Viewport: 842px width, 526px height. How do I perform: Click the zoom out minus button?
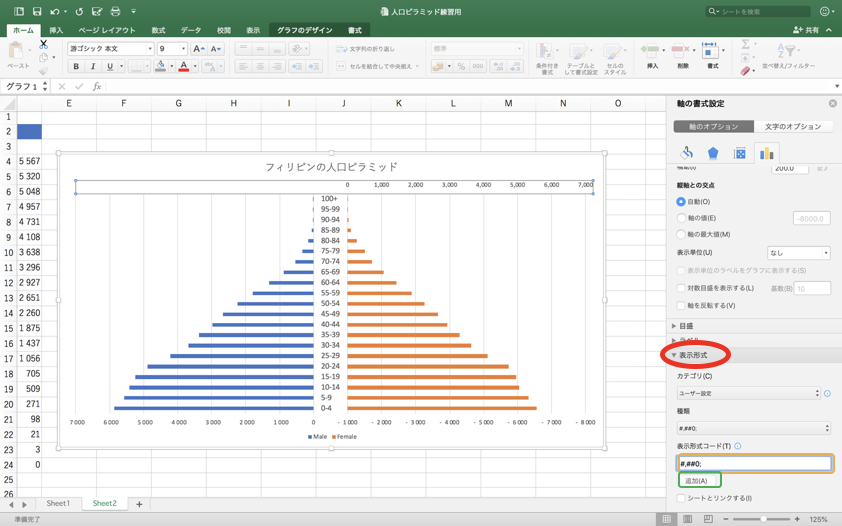tap(726, 519)
